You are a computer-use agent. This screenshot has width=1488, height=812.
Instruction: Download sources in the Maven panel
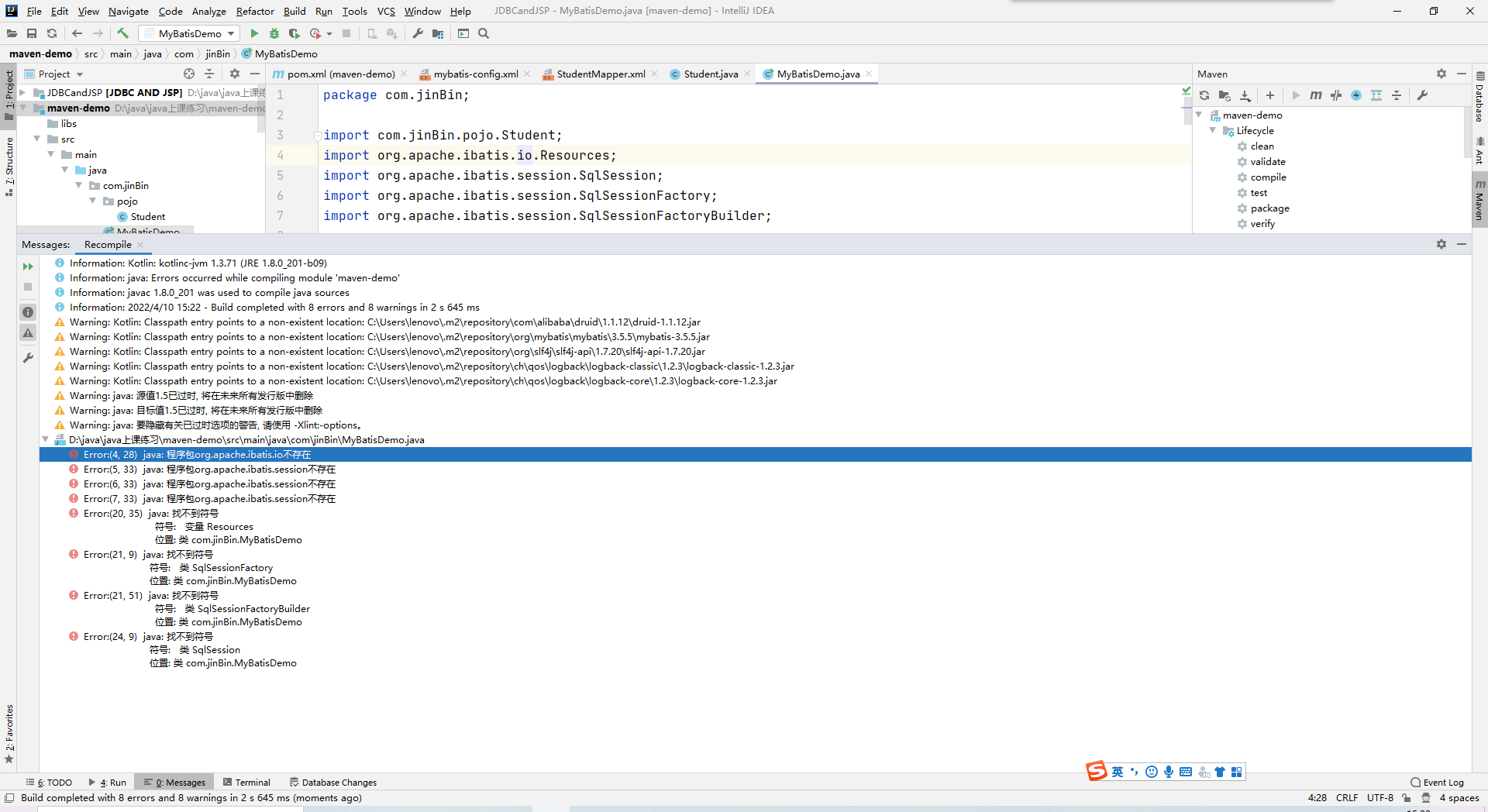point(1245,95)
